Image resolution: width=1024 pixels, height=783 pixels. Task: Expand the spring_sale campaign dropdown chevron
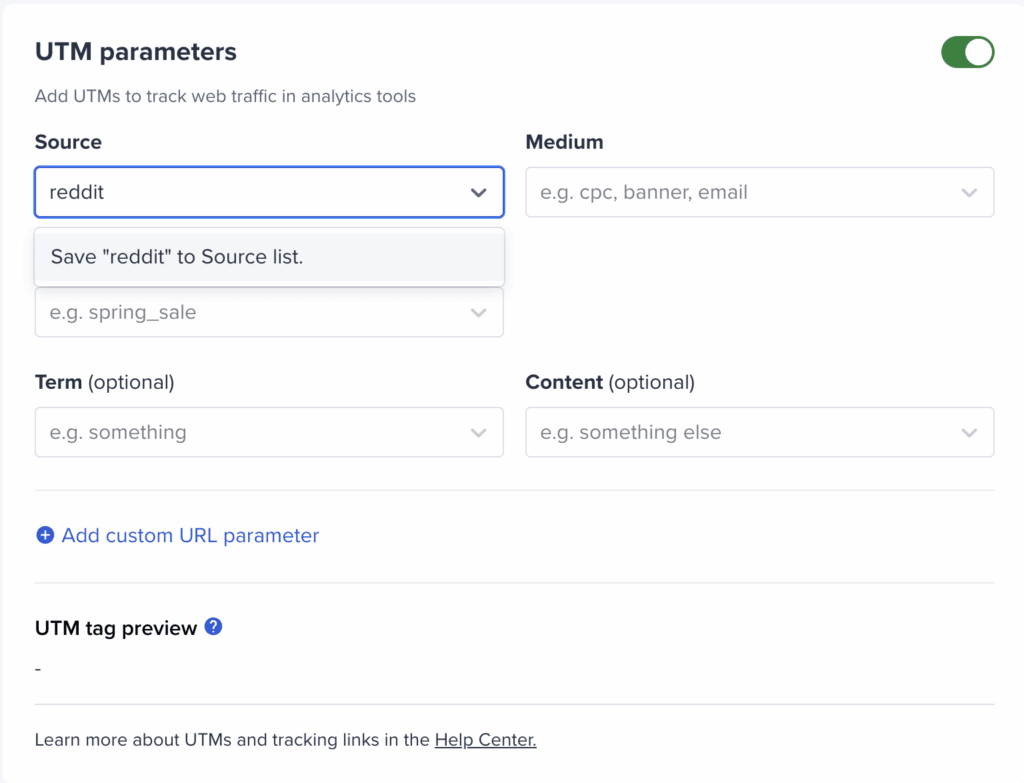[478, 312]
